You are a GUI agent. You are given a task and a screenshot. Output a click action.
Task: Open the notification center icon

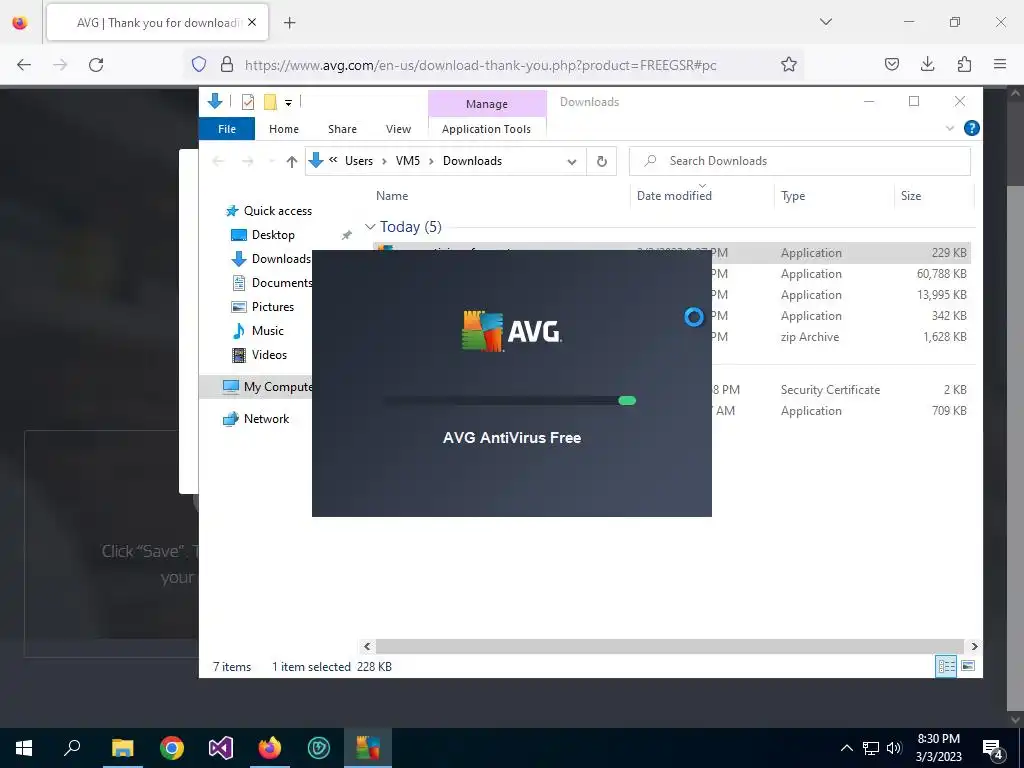point(993,748)
